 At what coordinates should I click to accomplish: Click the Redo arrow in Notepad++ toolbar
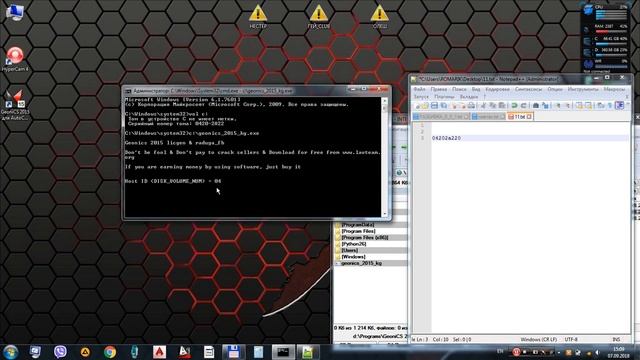524,106
